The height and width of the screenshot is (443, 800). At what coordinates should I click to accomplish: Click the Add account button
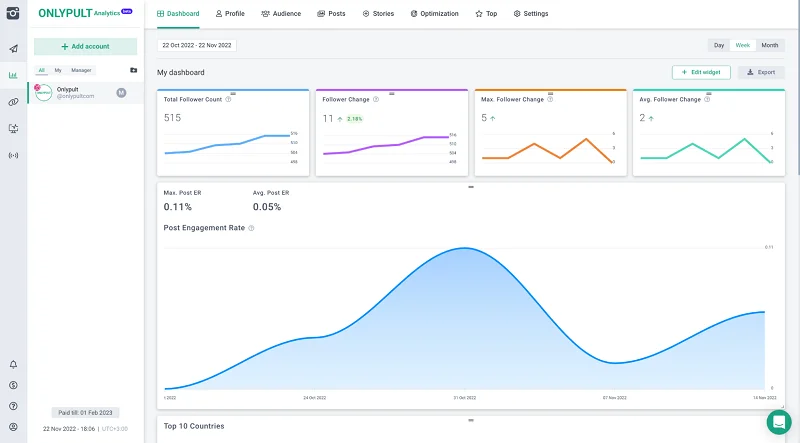85,46
